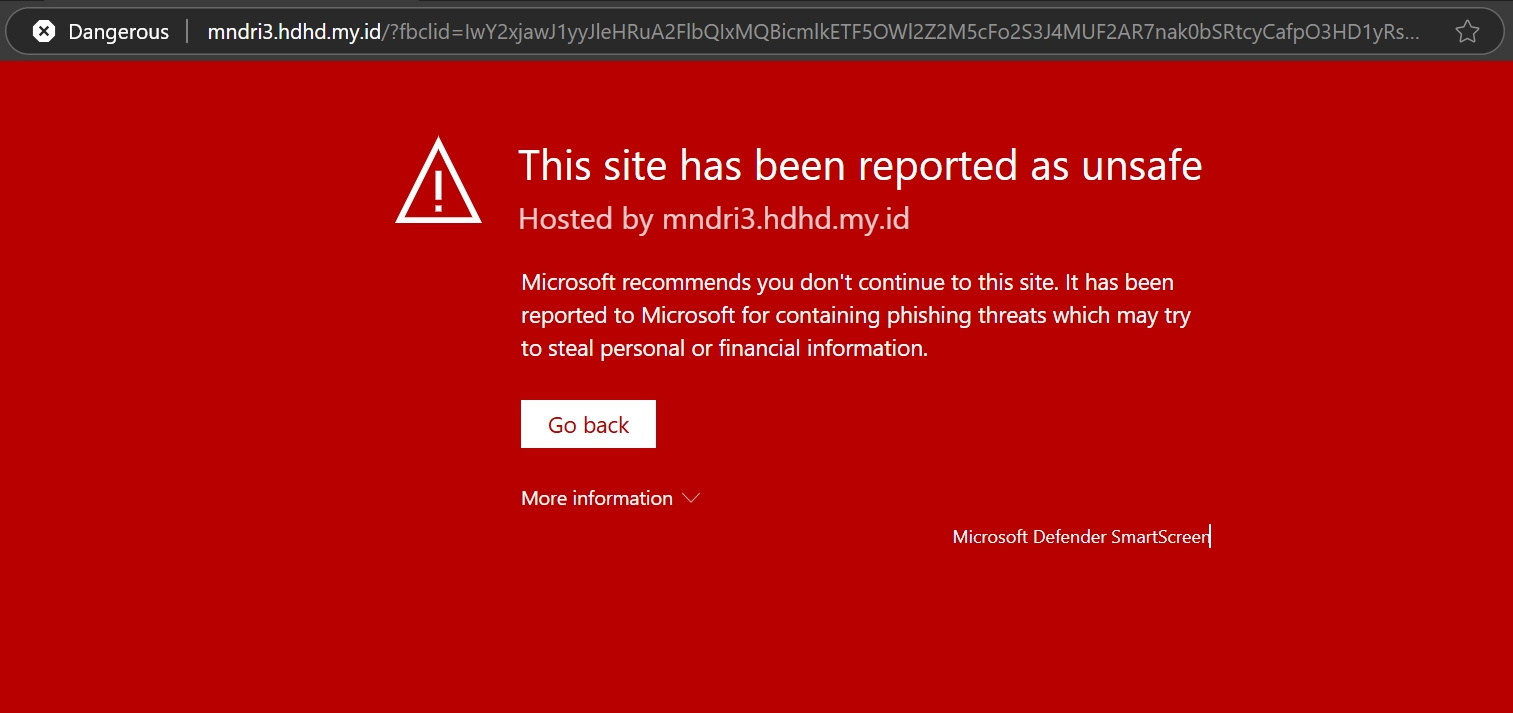
Task: Click the white warning triangle icon
Action: (x=439, y=181)
